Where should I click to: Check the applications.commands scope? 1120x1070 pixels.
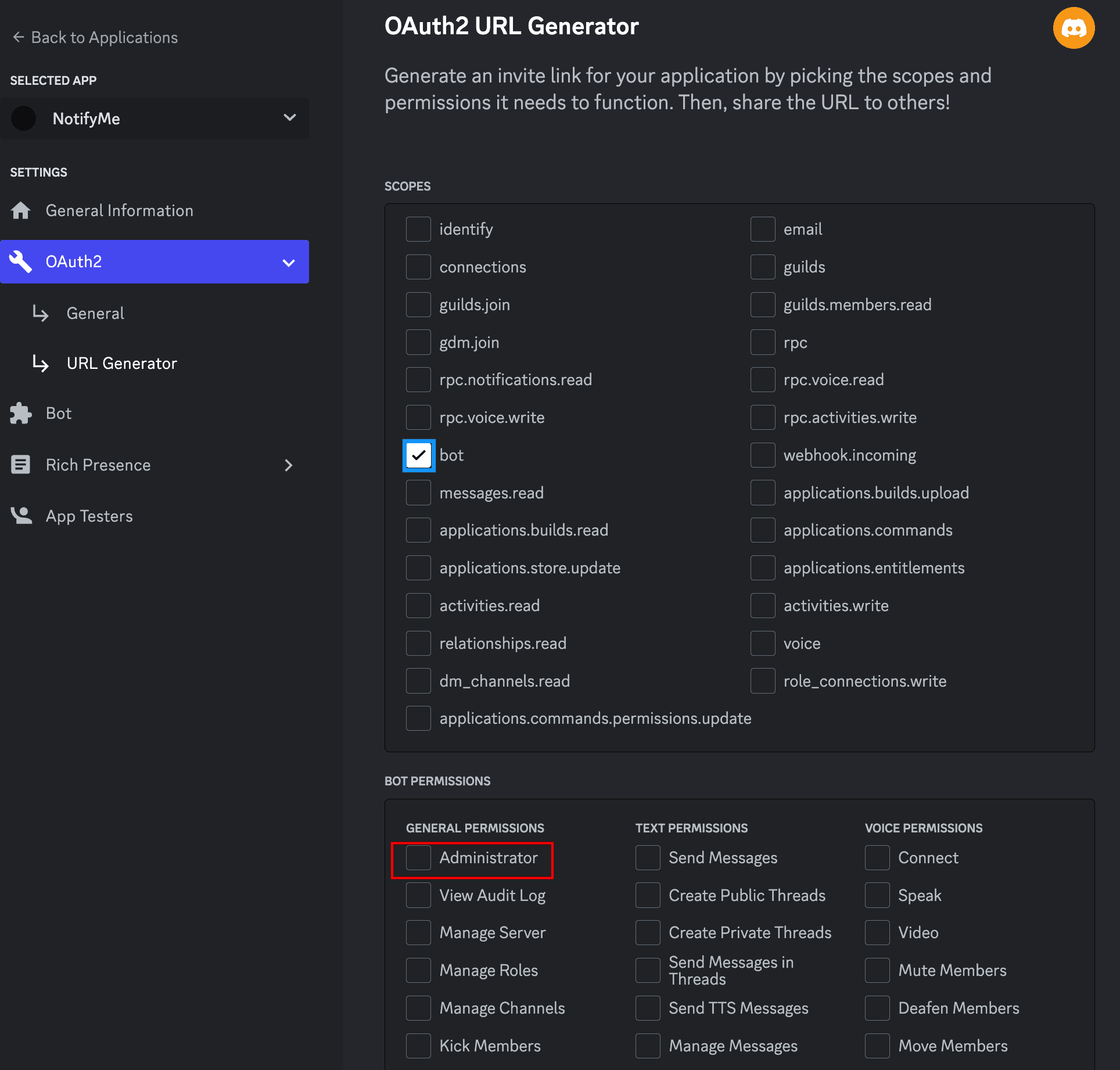[x=762, y=530]
